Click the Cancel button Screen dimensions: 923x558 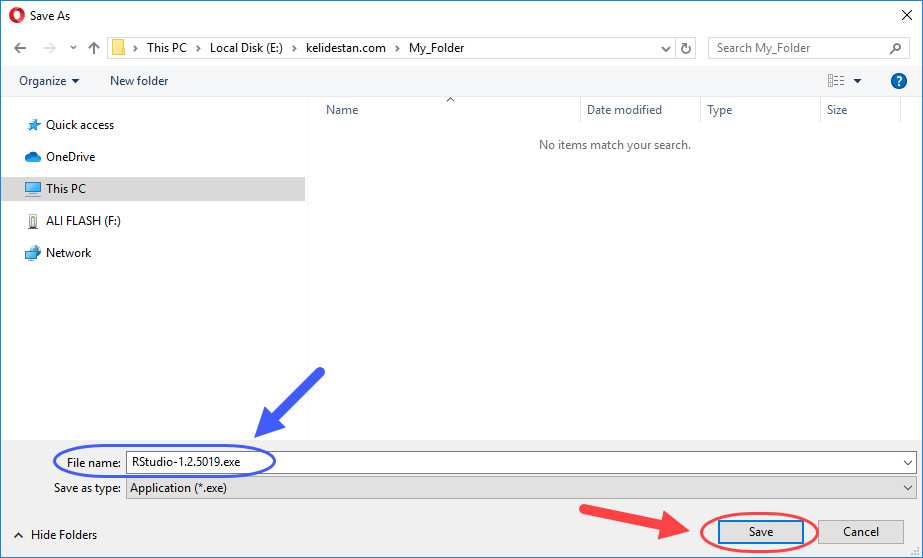(861, 532)
